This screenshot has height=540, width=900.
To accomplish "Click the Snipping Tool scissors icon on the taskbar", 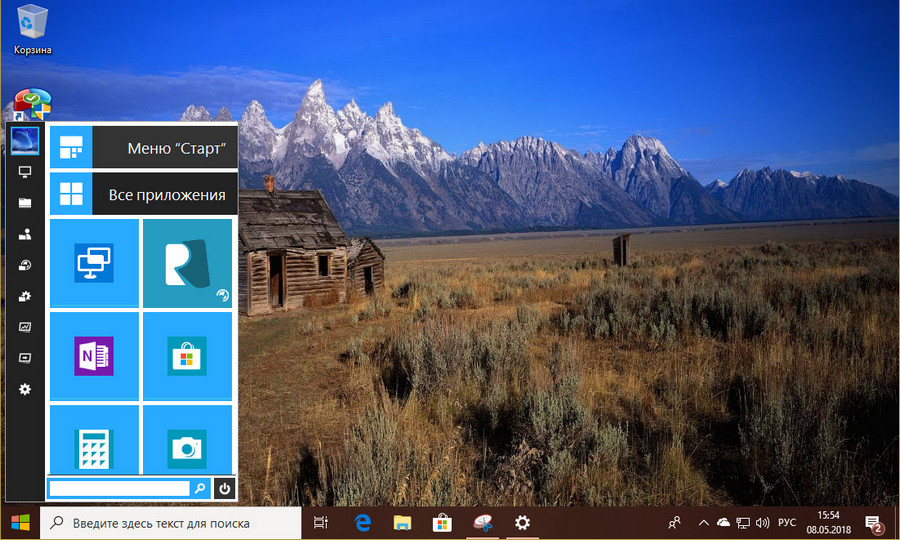I will (x=482, y=523).
